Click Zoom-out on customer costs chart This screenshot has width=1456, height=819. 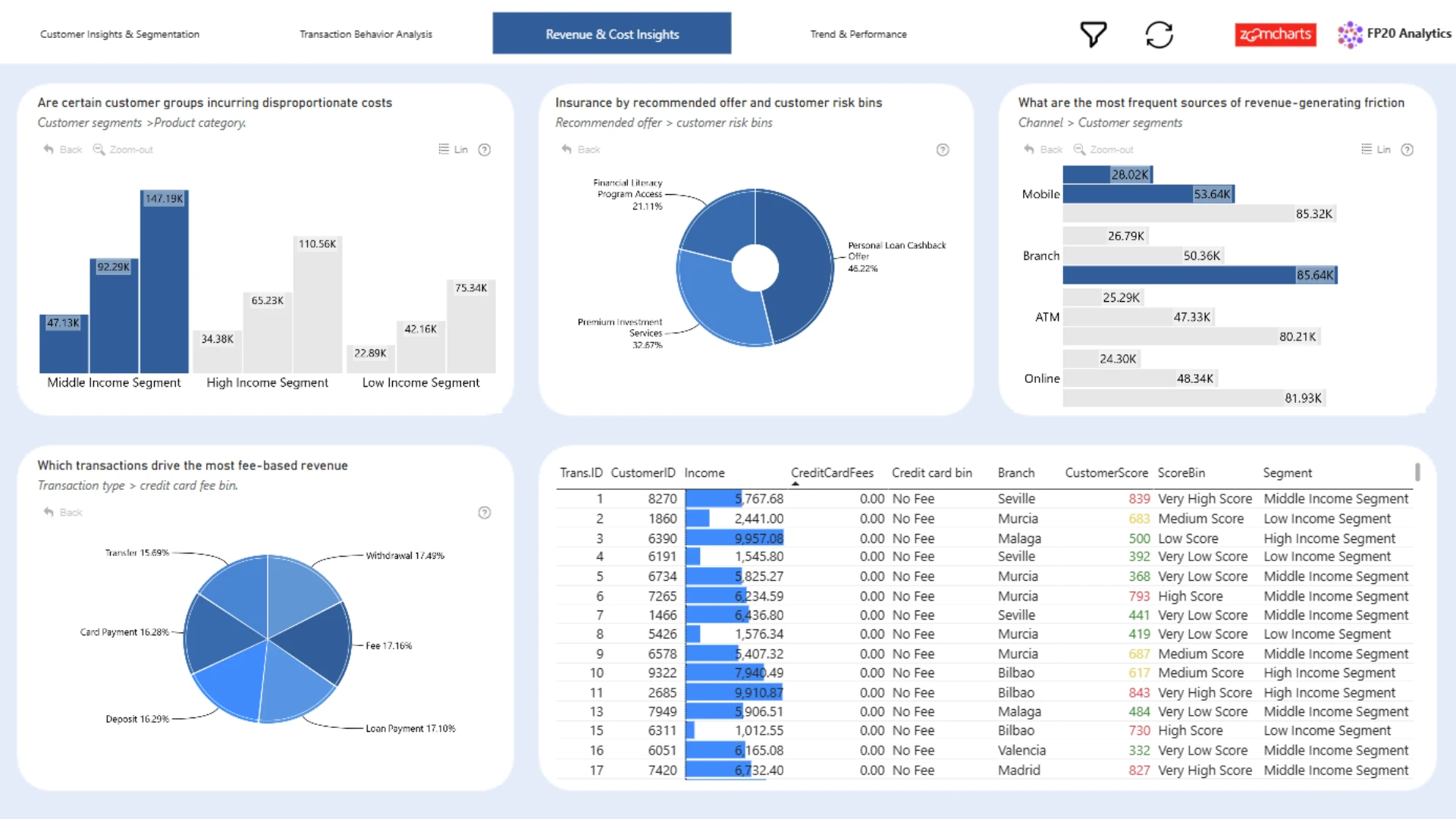click(123, 149)
